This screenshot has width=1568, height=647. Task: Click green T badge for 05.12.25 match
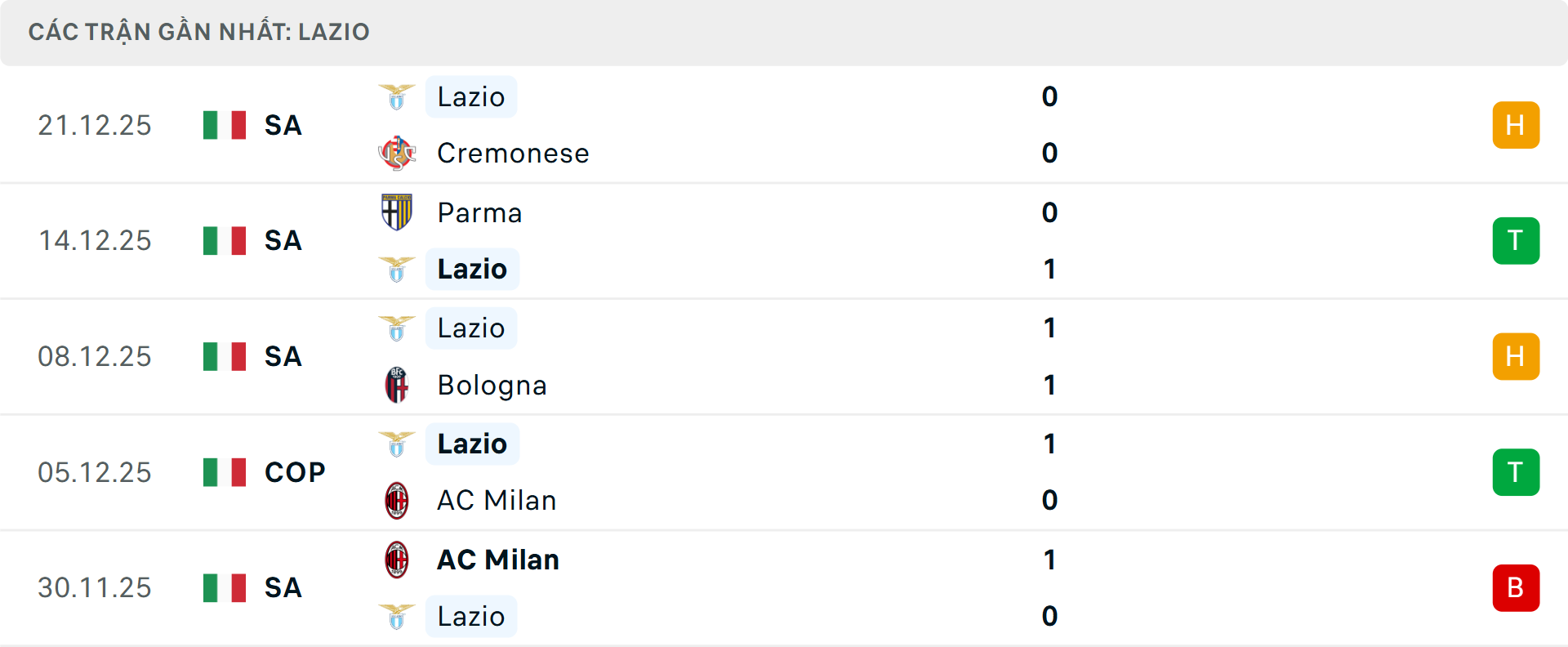tap(1516, 472)
